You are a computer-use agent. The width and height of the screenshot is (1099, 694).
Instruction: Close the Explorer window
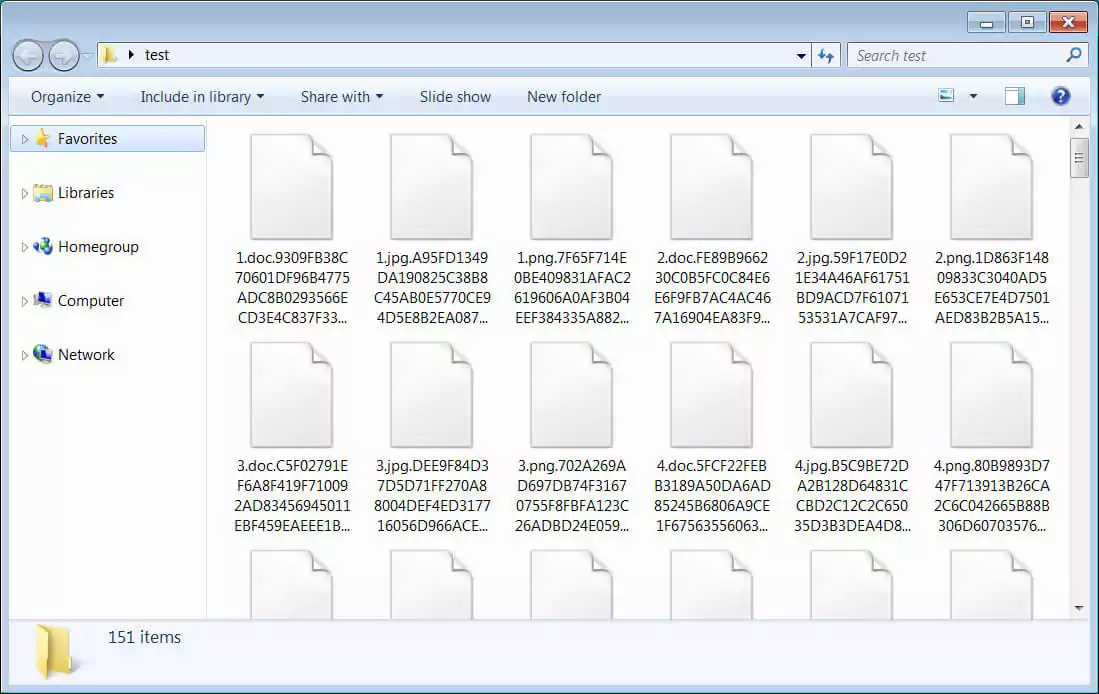(x=1068, y=22)
